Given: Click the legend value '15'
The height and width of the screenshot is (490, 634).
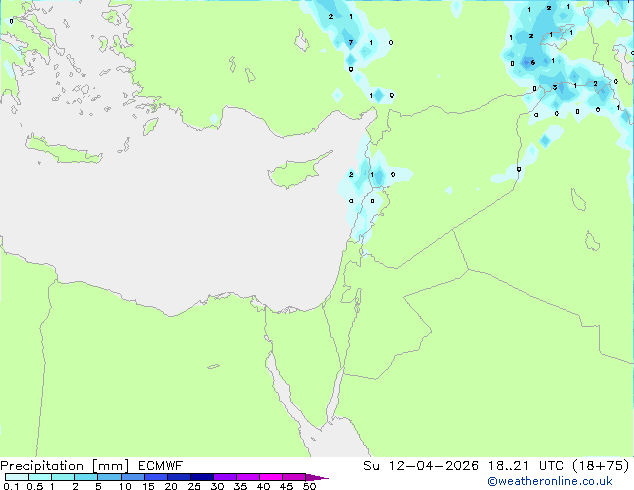Looking at the screenshot, I should 148,486.
